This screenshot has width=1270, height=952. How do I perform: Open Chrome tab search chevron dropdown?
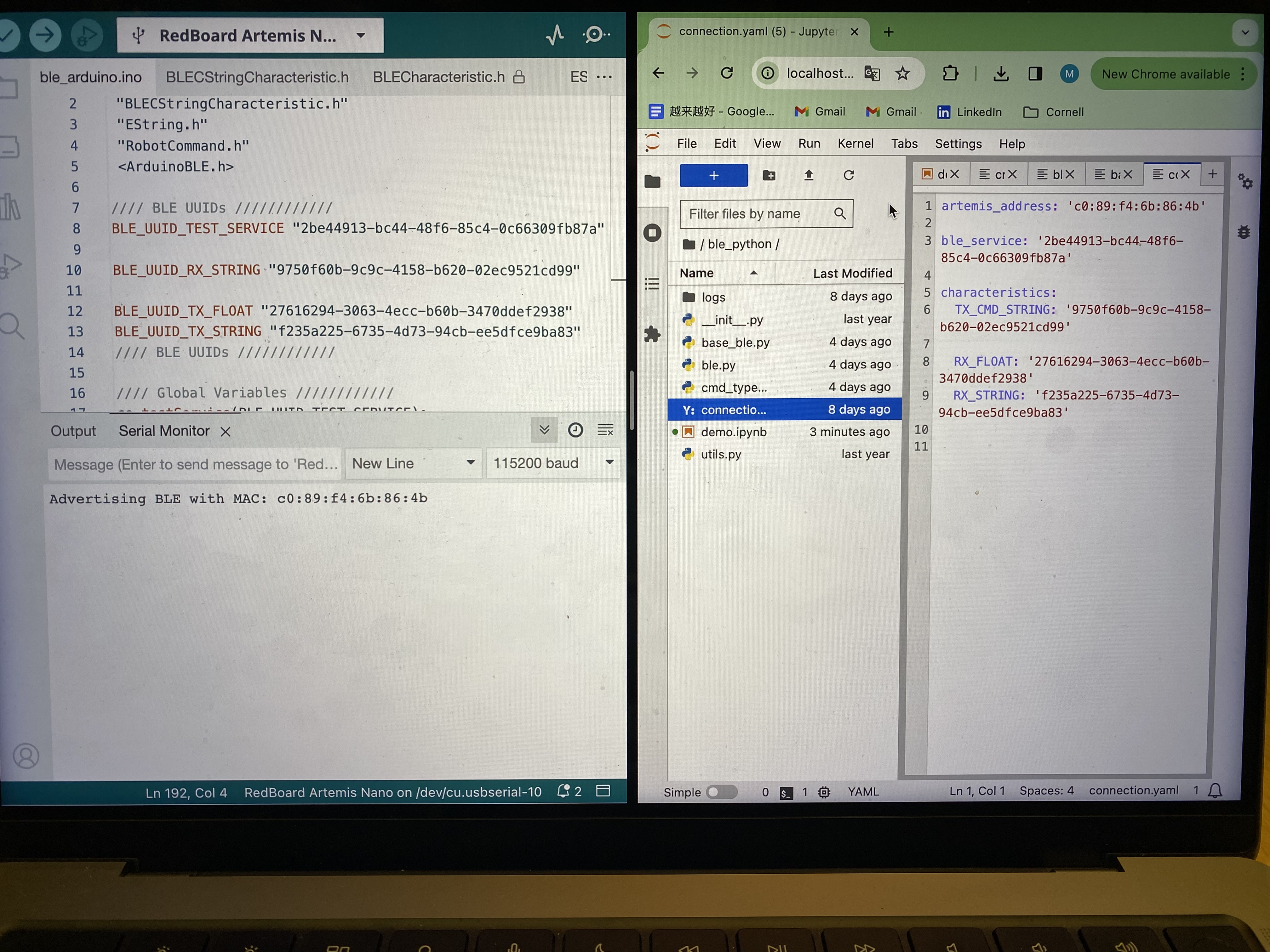click(1245, 32)
